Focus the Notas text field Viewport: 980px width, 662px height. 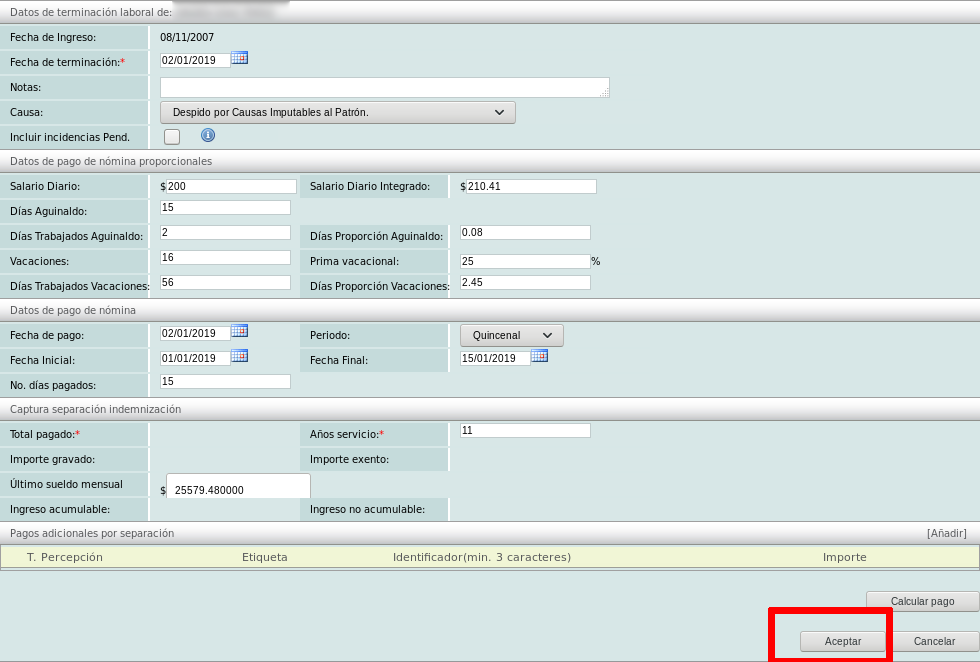coord(384,87)
